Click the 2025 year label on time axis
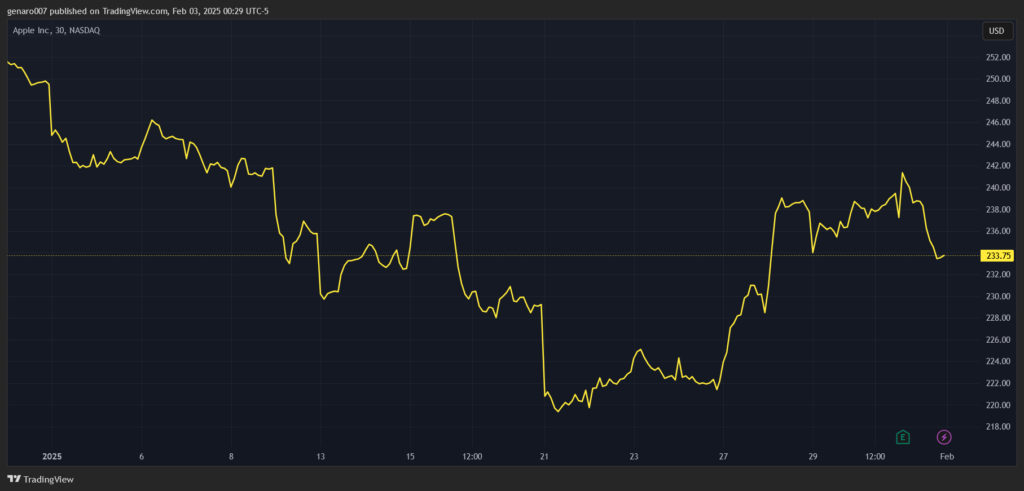1024x491 pixels. 52,456
